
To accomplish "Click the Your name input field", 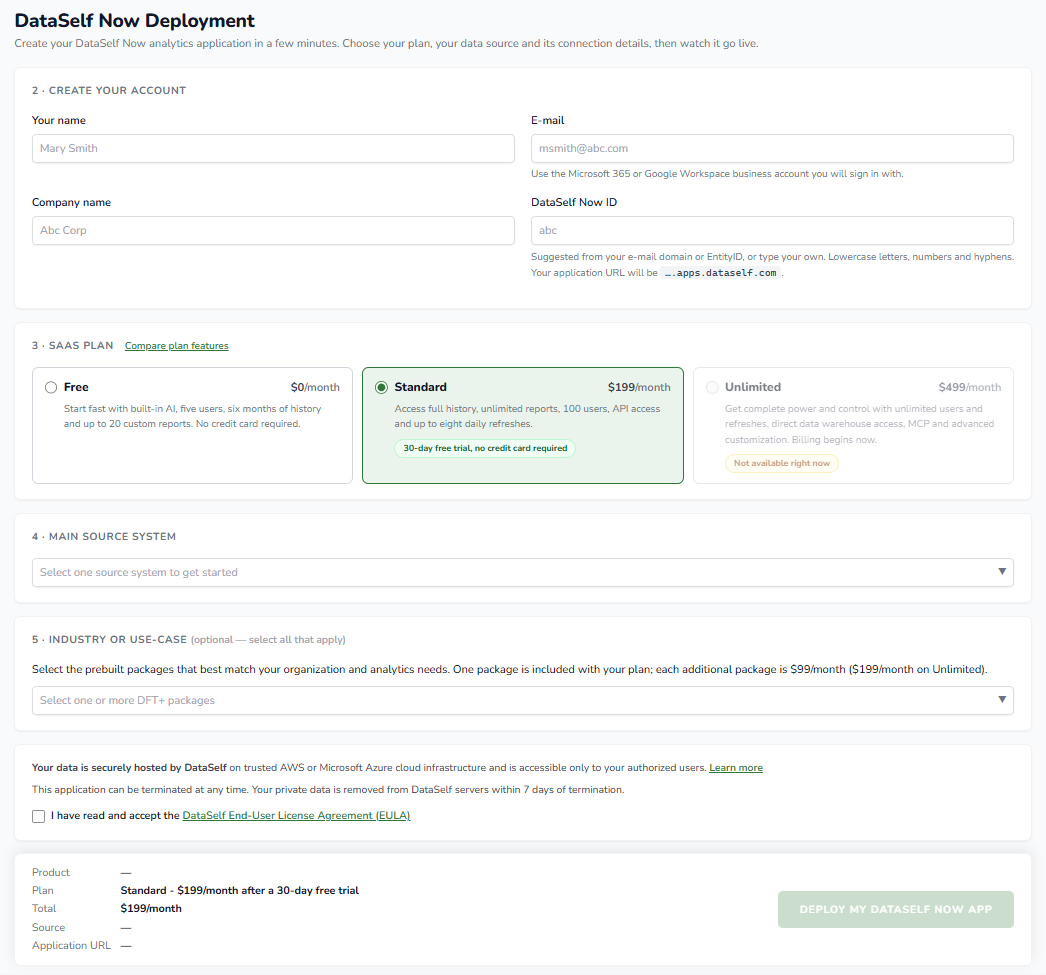I will (x=273, y=148).
